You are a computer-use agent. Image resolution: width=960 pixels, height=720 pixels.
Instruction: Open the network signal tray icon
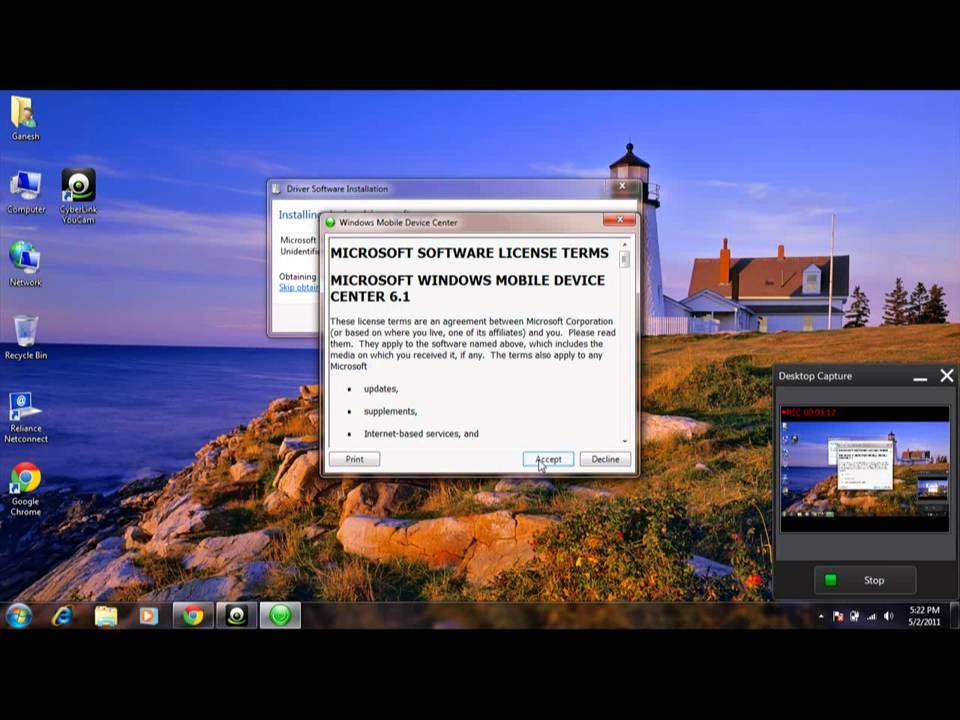click(871, 617)
